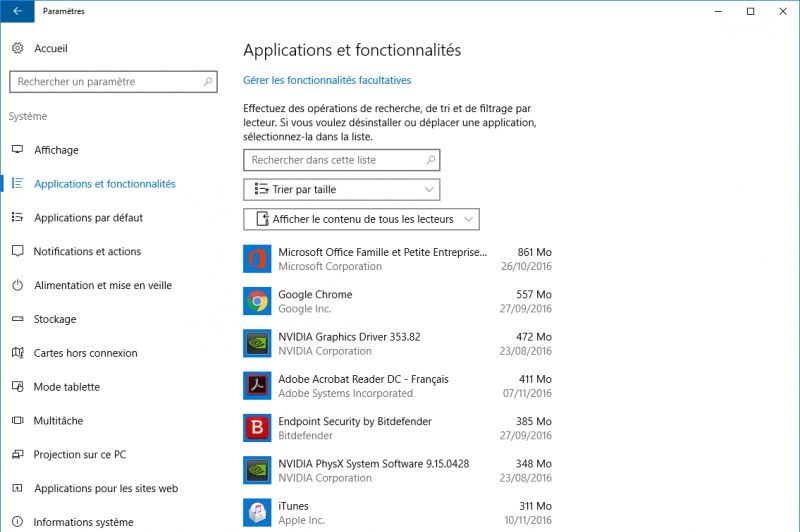Viewport: 800px width, 532px height.
Task: Select Endpoint Security by Bitdefender entry
Action: click(x=355, y=421)
